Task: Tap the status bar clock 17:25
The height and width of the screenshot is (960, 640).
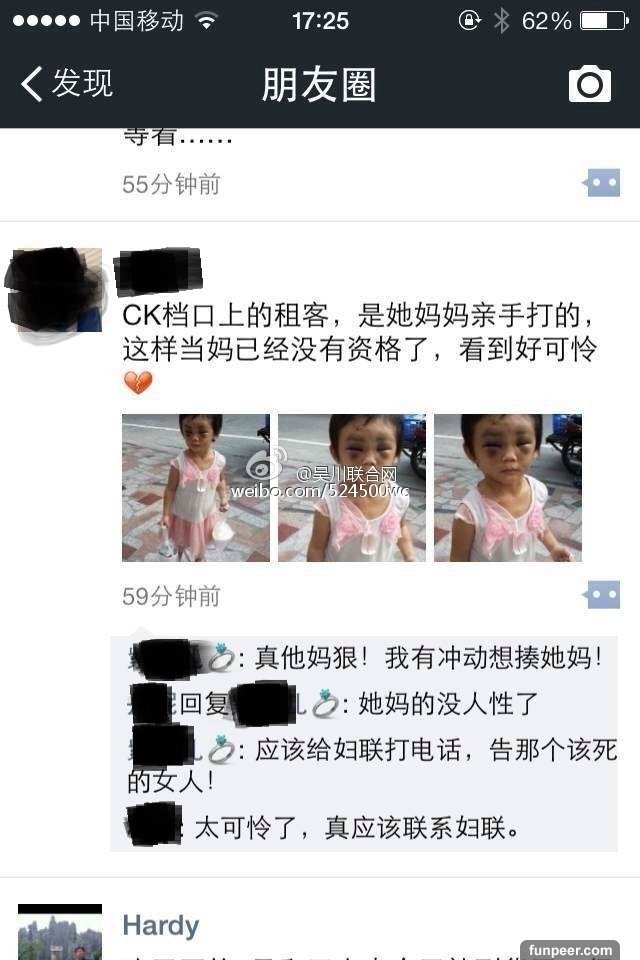Action: (x=320, y=21)
